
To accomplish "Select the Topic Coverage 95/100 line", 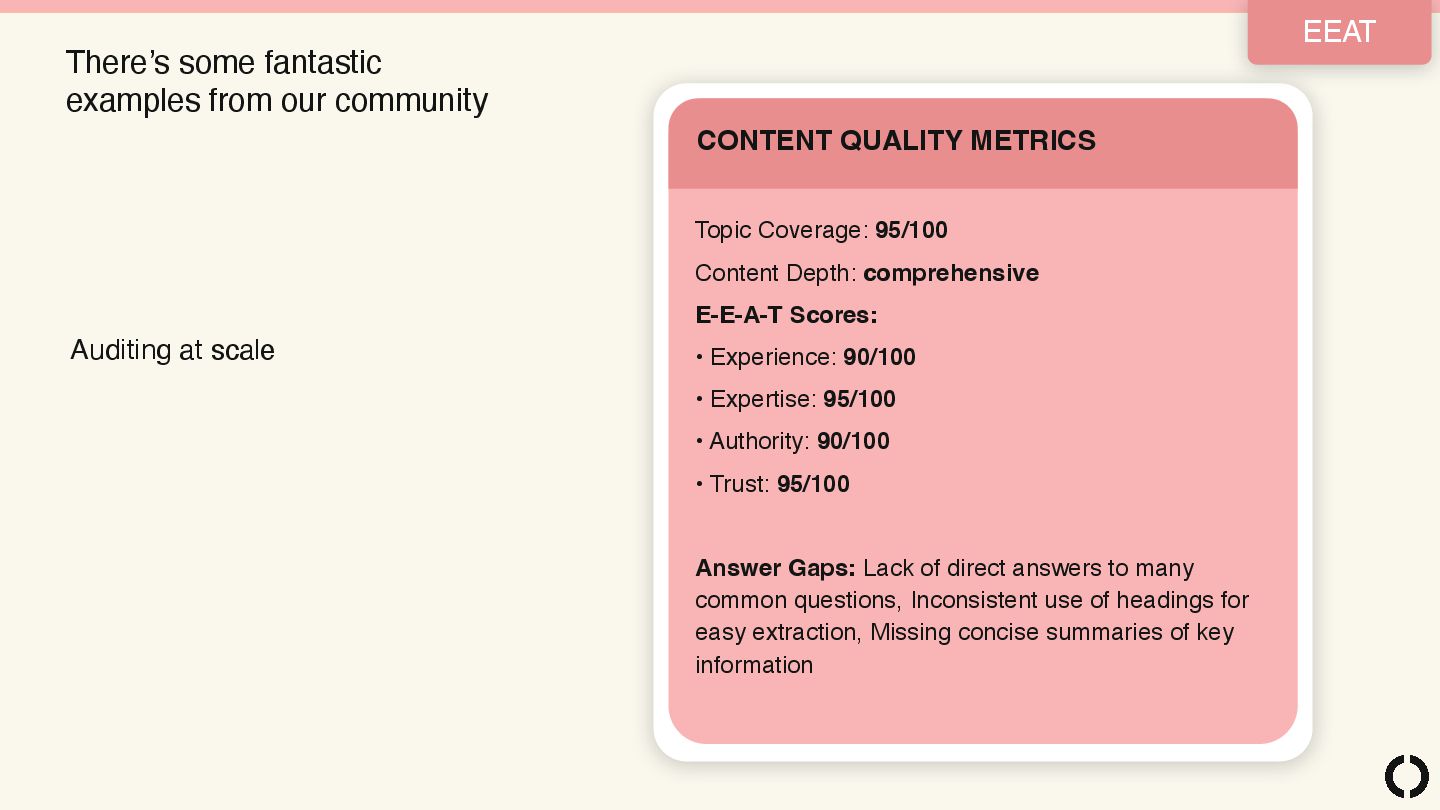I will pos(821,230).
